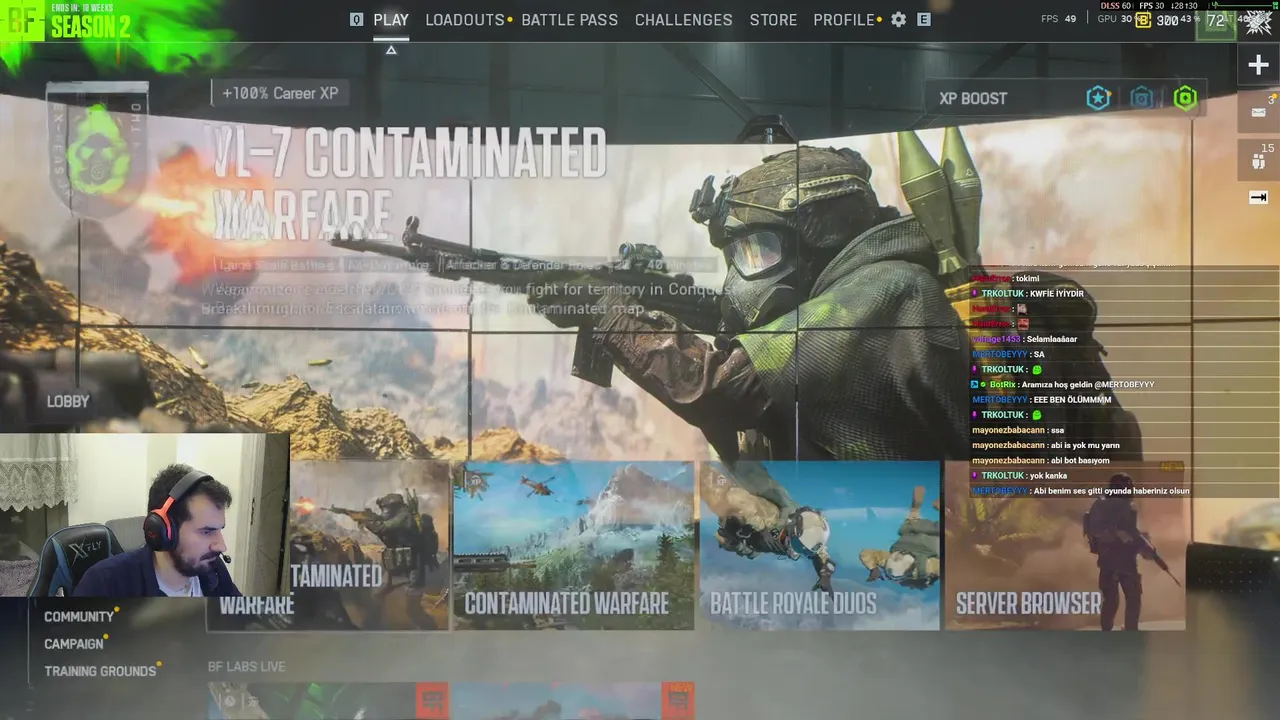
Task: Collapse the social sidebar with arrow icon
Action: pos(1258,198)
